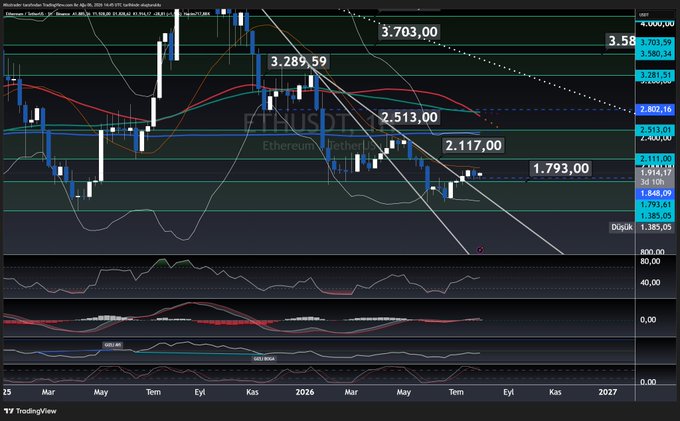Click the 2.111,00 price axis label
The height and width of the screenshot is (421, 680).
click(655, 159)
